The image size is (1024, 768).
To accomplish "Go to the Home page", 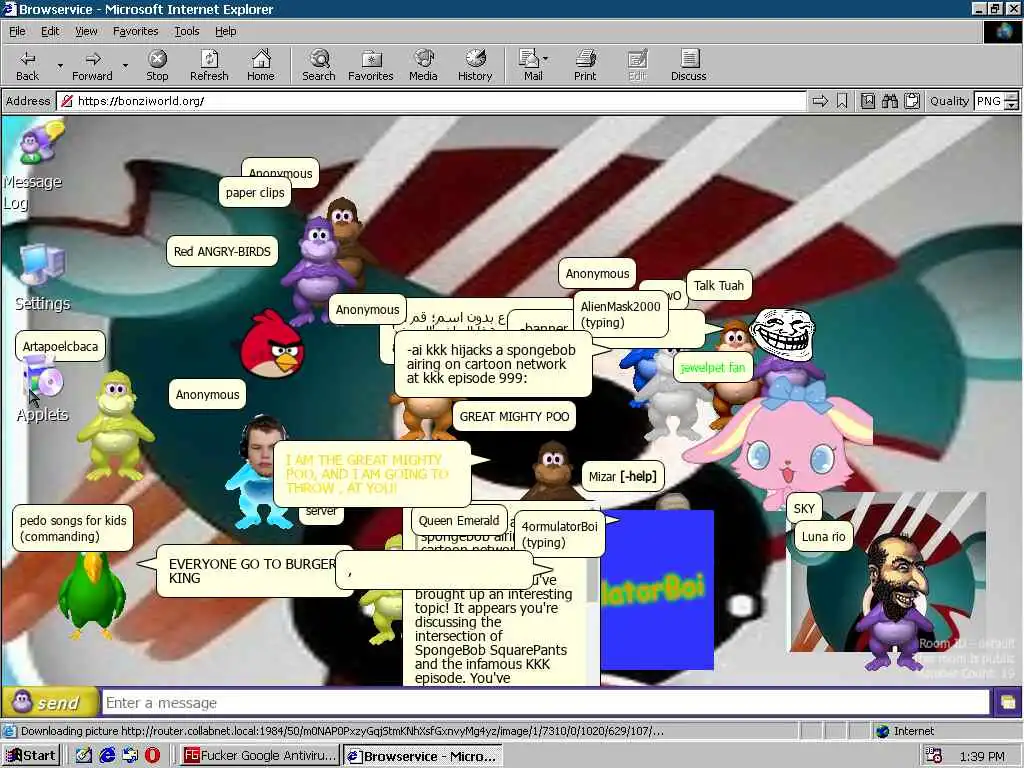I will pos(261,65).
